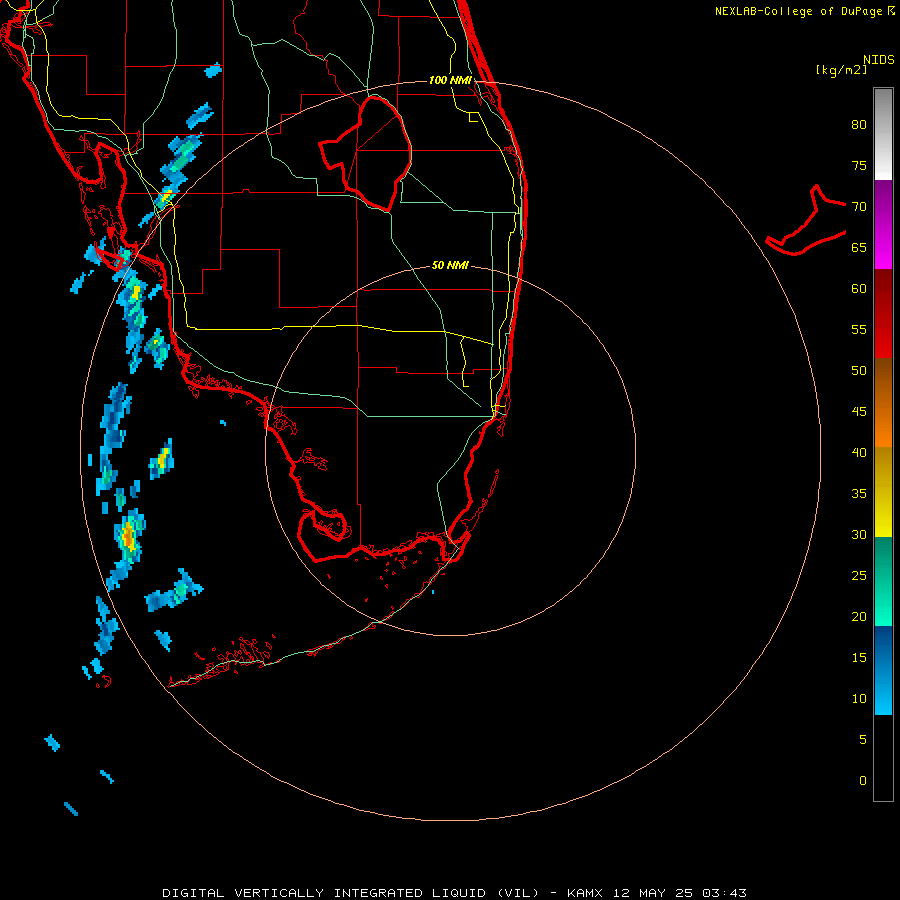Select the 60 value on the legend scale
900x900 pixels.
click(x=859, y=289)
